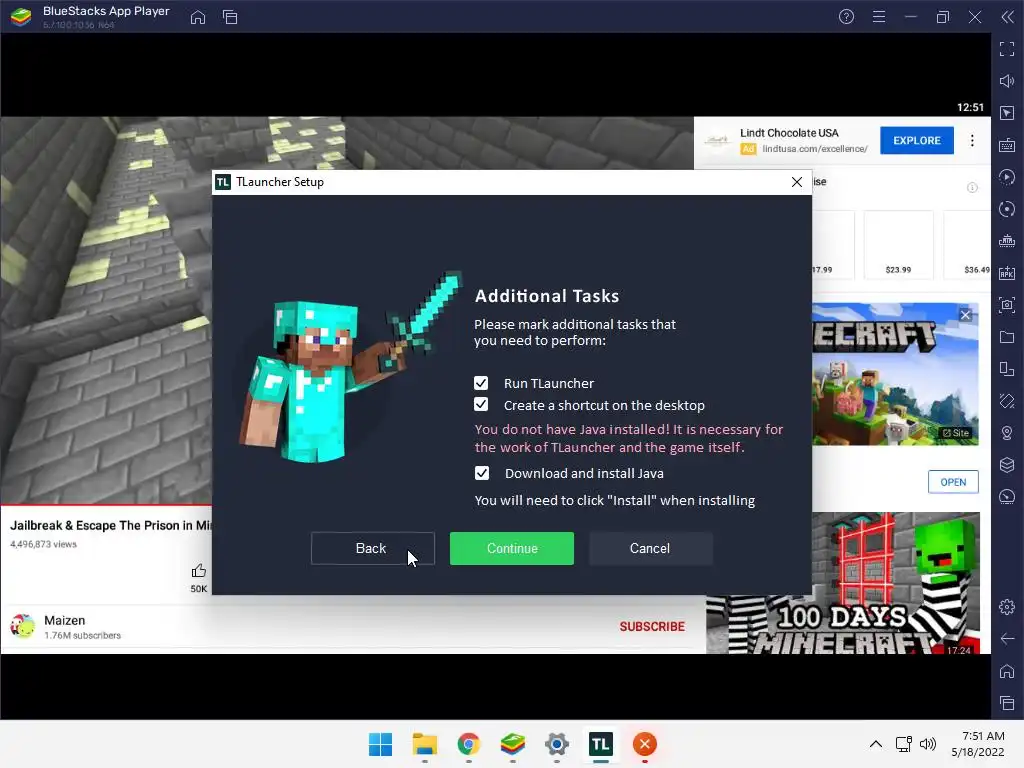Toggle the eco mode gauge icon
The image size is (1024, 768).
(x=1006, y=497)
